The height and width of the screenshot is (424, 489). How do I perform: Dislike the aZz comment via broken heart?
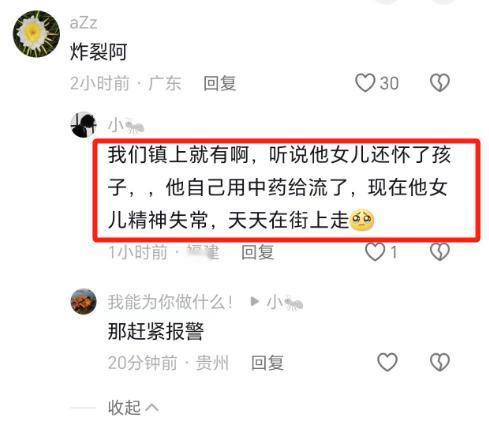pyautogui.click(x=440, y=83)
